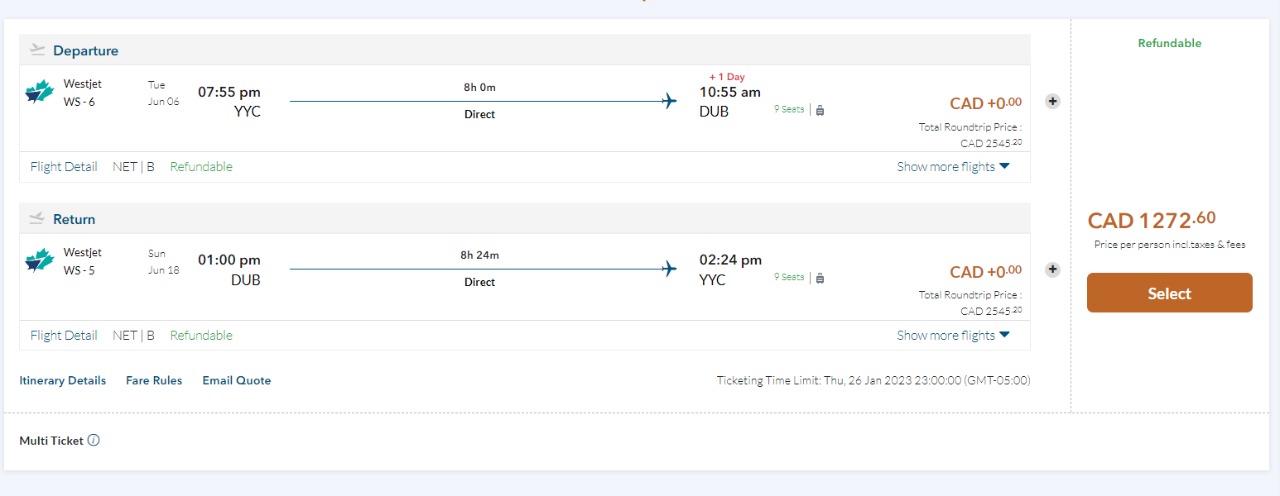The height and width of the screenshot is (496, 1280).
Task: Click the baggage icon on return flight
Action: pyautogui.click(x=820, y=278)
